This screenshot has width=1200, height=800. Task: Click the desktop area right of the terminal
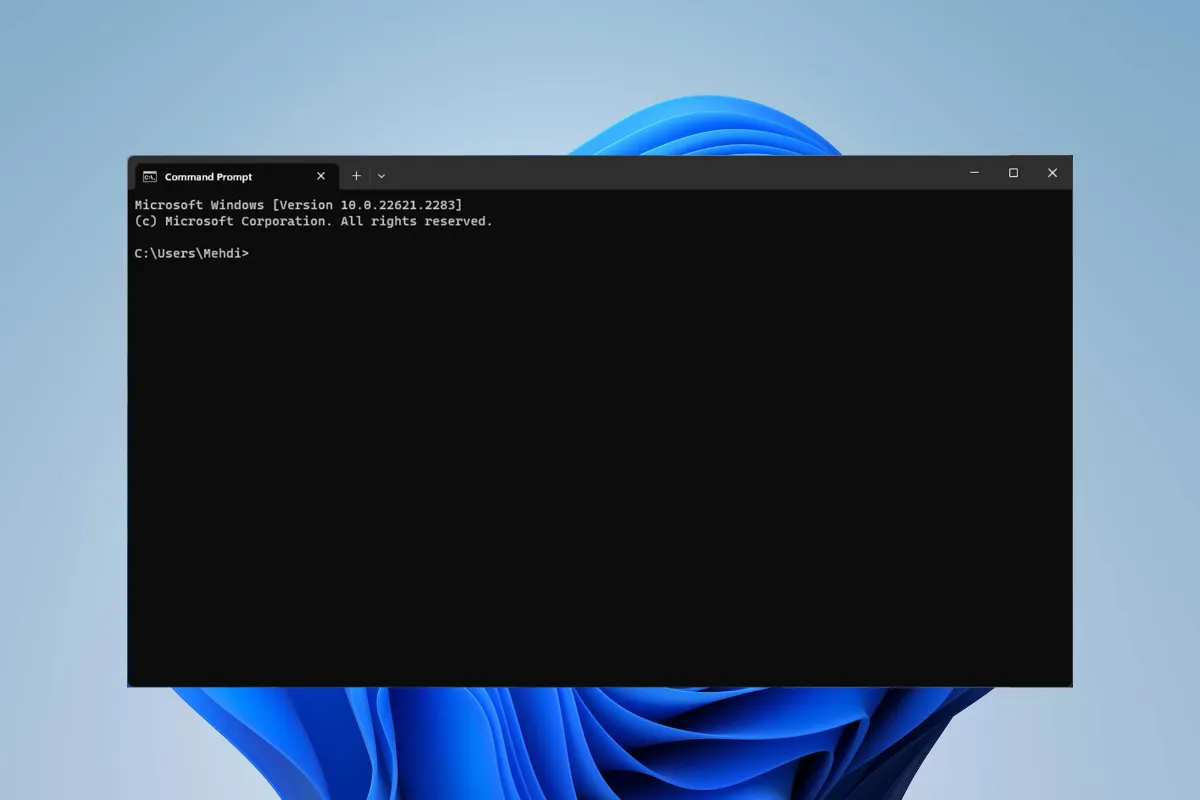(x=1136, y=420)
